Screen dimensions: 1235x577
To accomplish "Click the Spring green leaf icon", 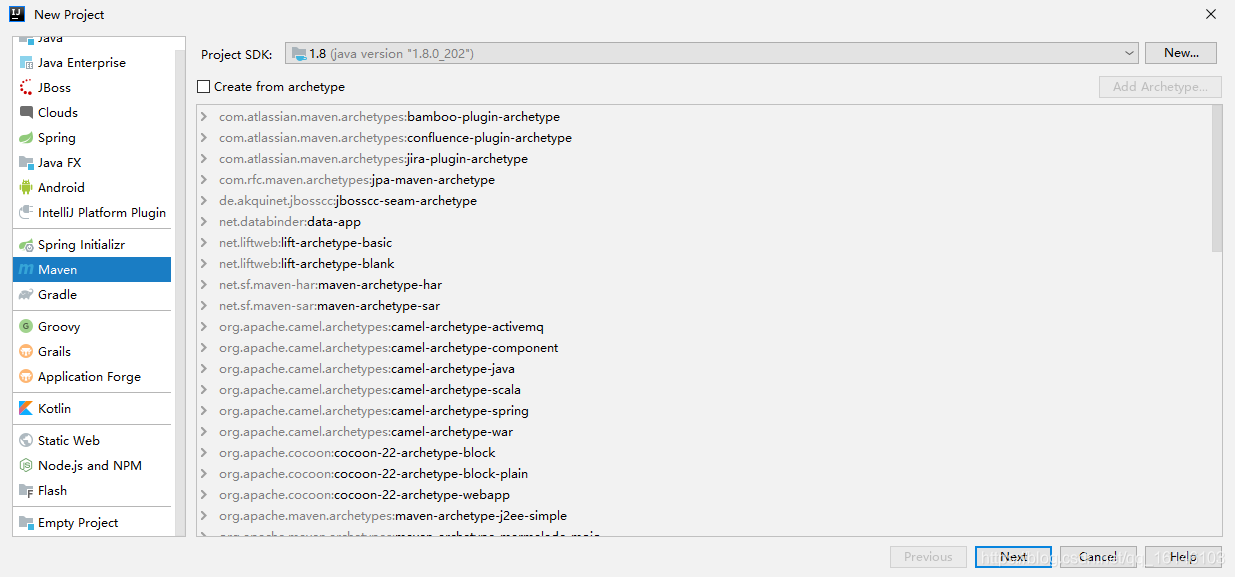I will pos(26,138).
